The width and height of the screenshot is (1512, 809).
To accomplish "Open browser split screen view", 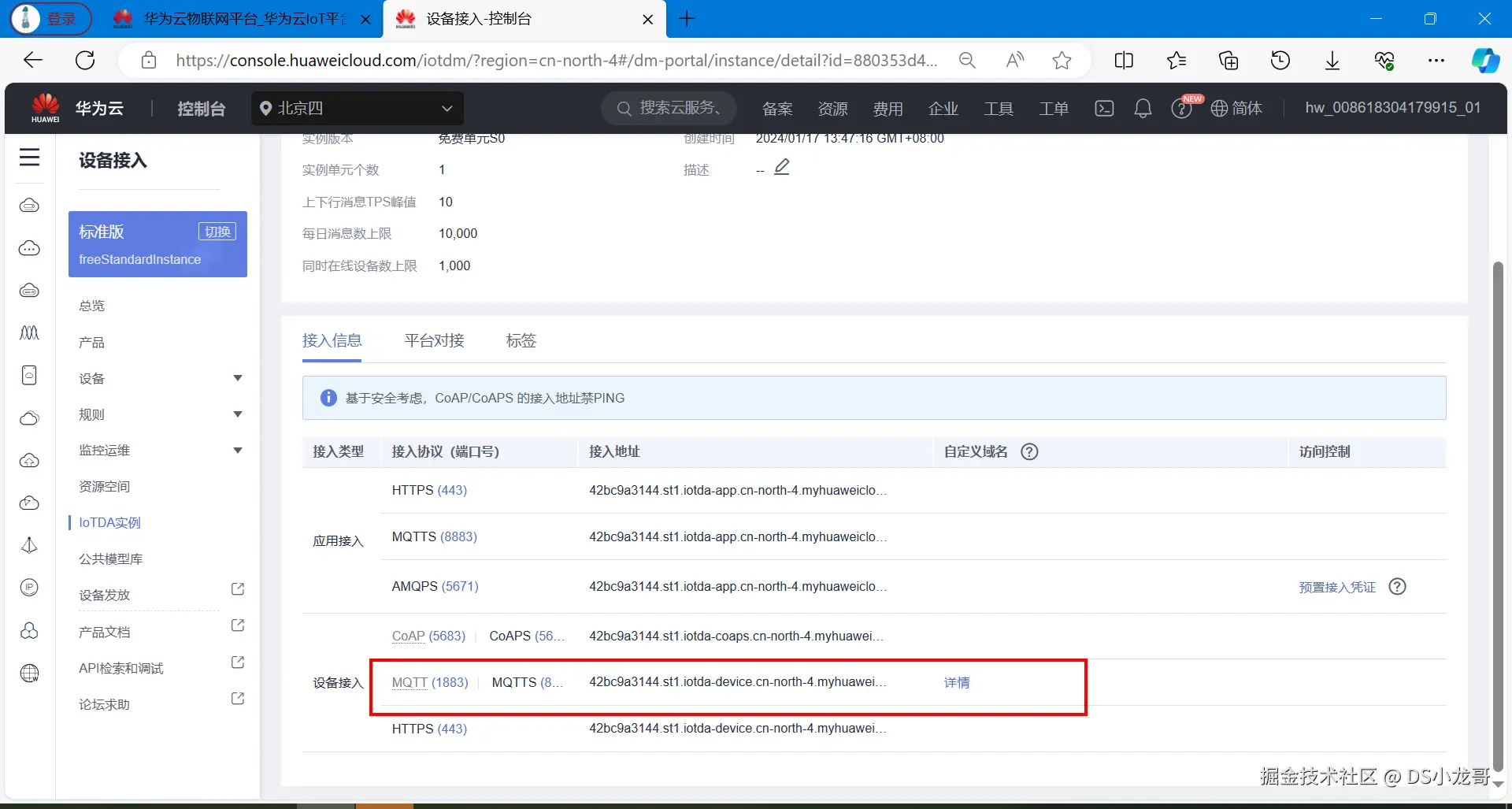I will coord(1124,60).
